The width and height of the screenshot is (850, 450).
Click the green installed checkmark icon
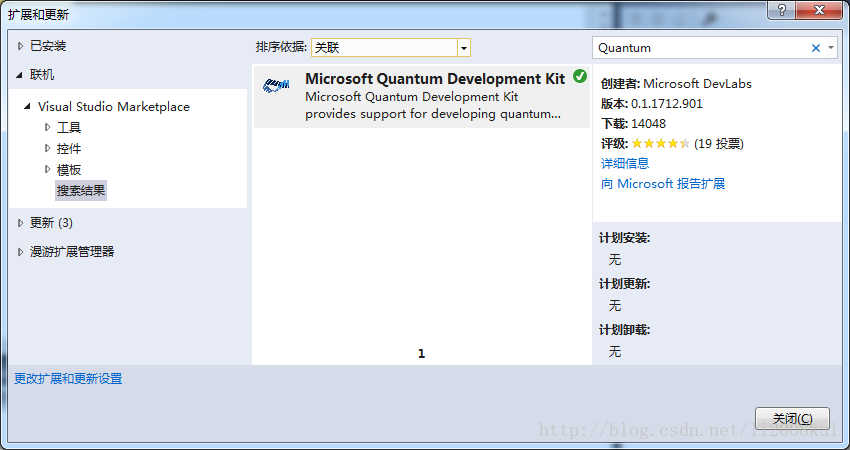coord(579,76)
